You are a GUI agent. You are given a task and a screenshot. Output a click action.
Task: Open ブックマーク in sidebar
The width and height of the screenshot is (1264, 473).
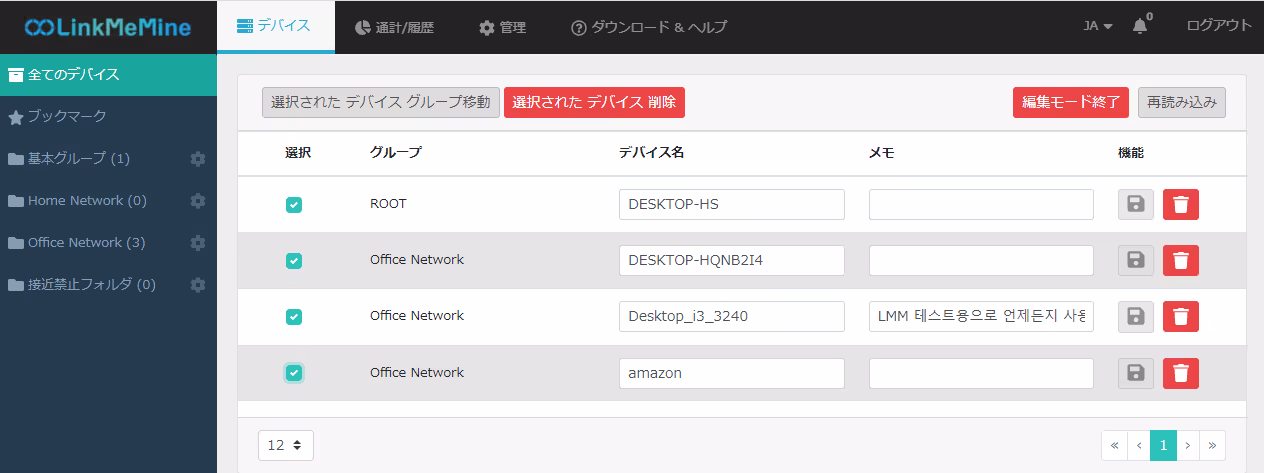point(108,117)
